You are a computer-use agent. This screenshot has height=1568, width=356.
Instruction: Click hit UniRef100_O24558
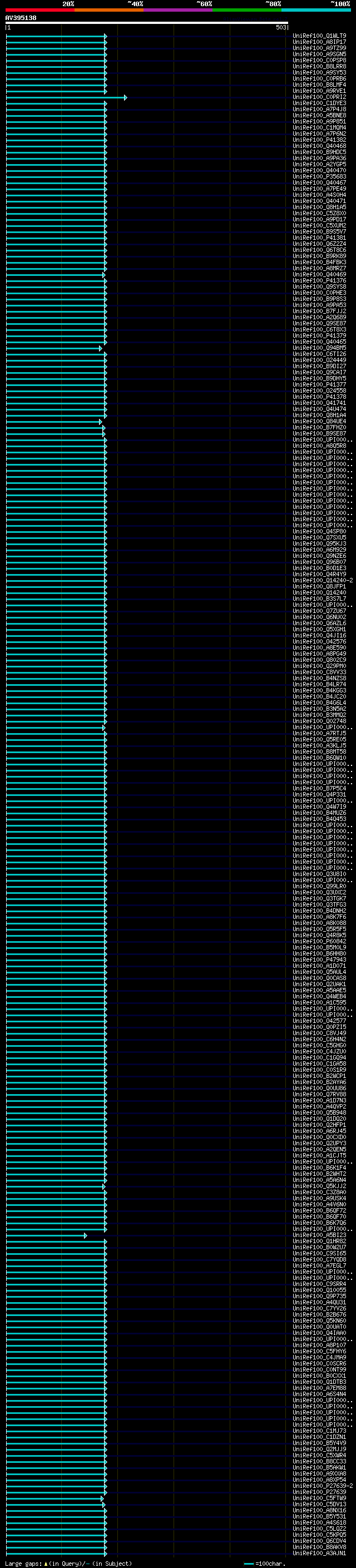pos(319,391)
